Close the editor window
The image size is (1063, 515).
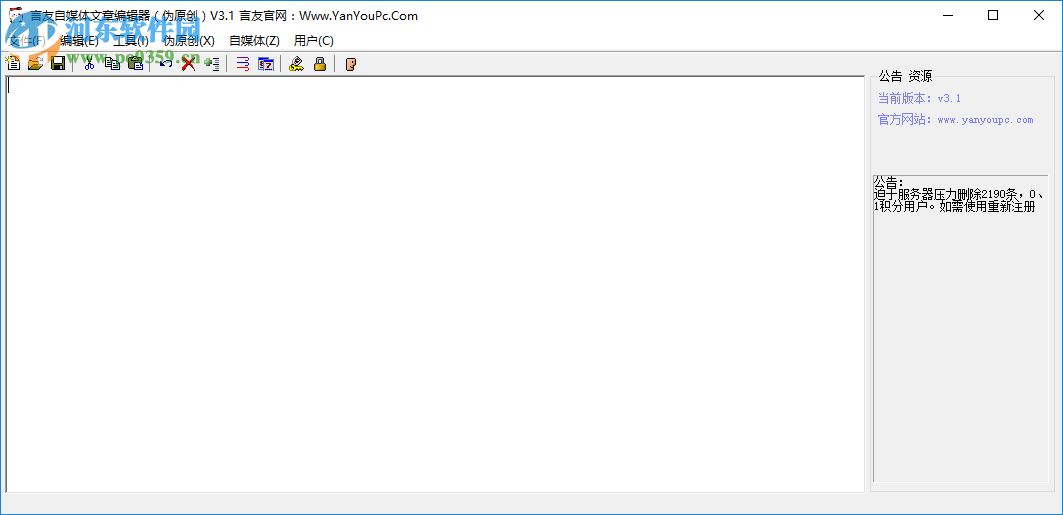(1039, 16)
